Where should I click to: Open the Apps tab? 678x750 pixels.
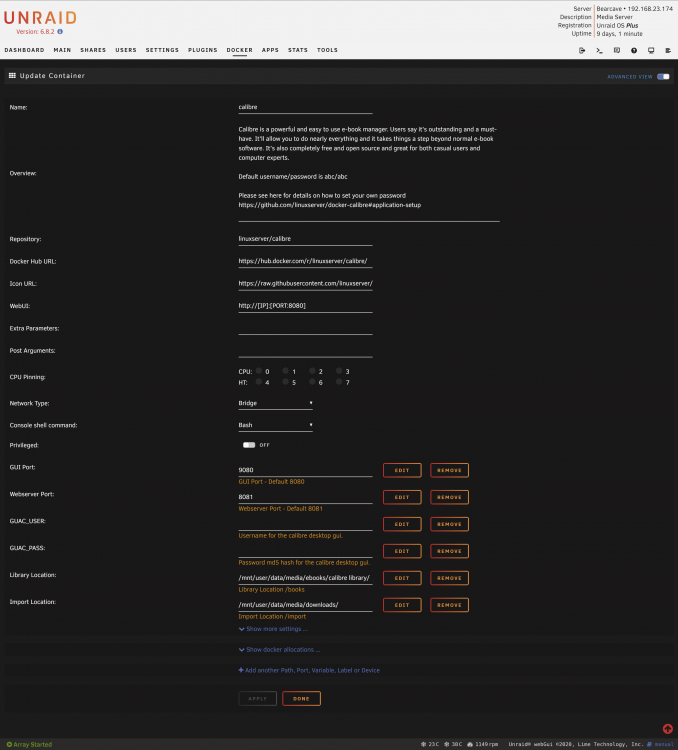(x=270, y=50)
